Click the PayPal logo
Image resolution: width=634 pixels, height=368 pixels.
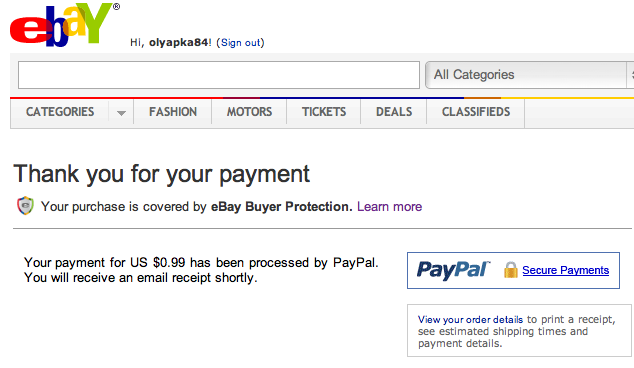[453, 270]
